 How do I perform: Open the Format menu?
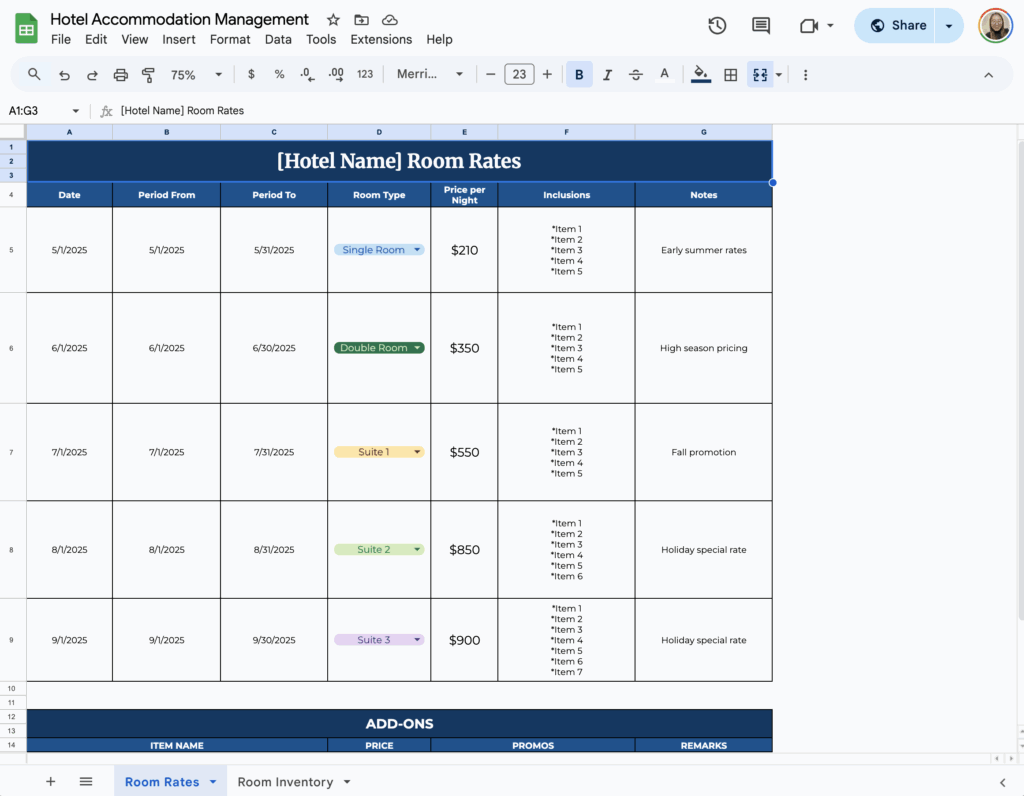[x=230, y=39]
